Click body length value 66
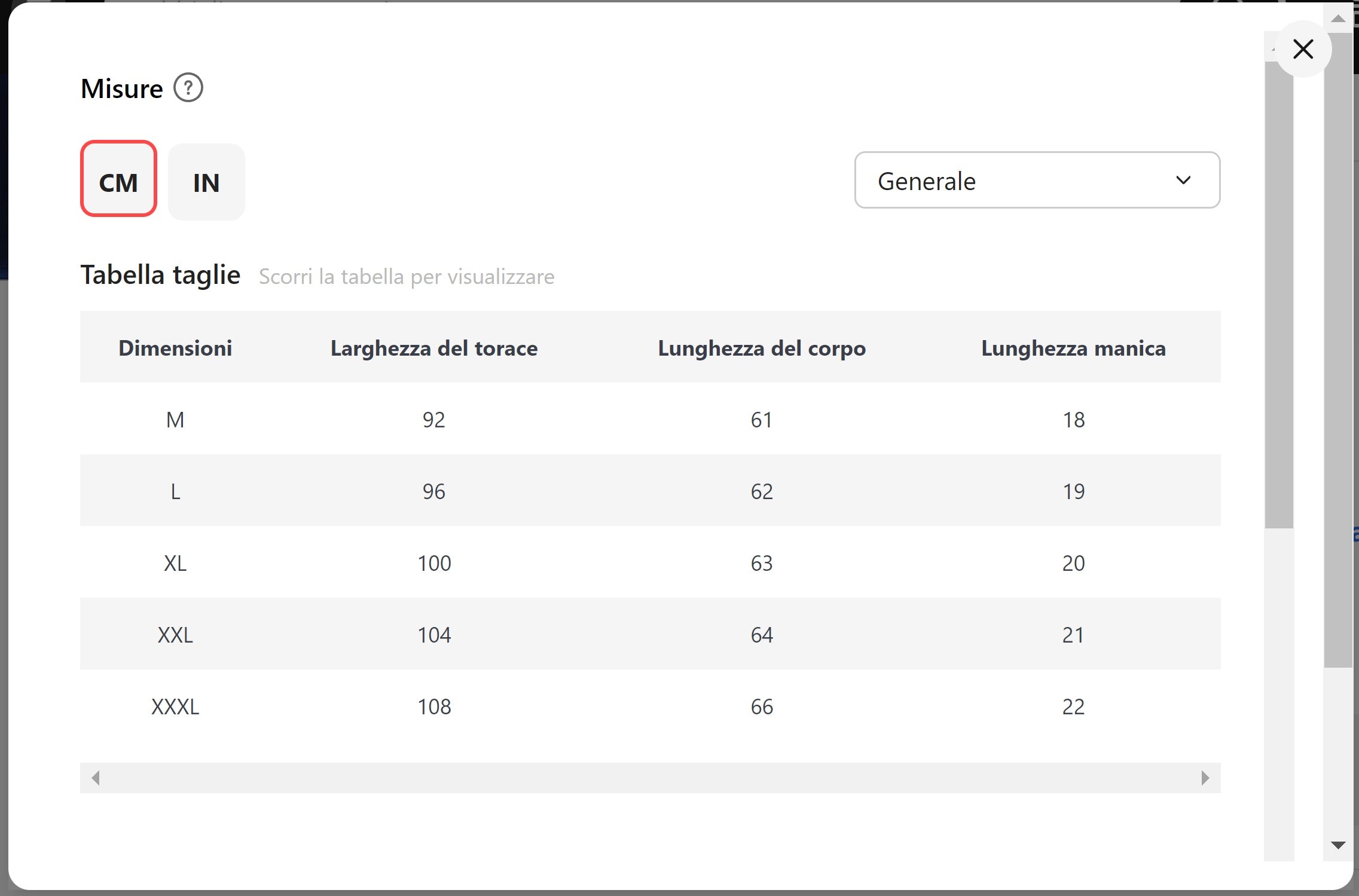Viewport: 1359px width, 896px height. tap(762, 707)
